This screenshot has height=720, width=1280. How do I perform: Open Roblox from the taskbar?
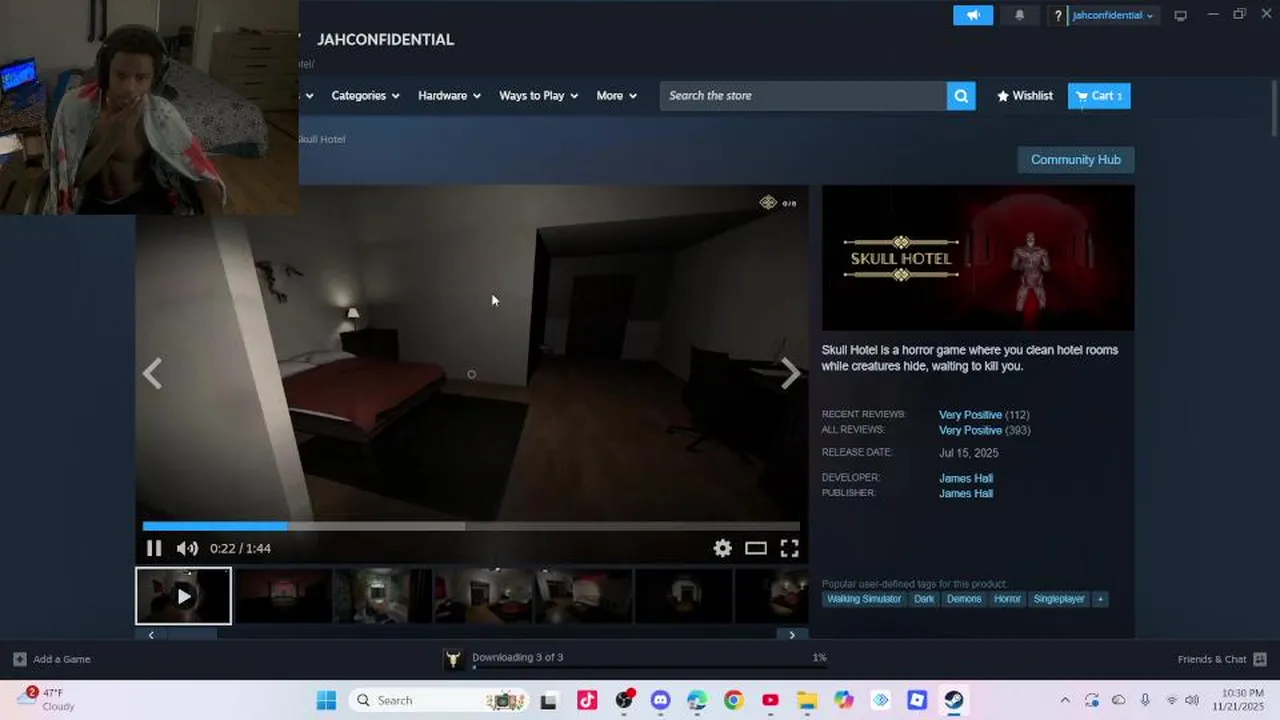tap(917, 700)
